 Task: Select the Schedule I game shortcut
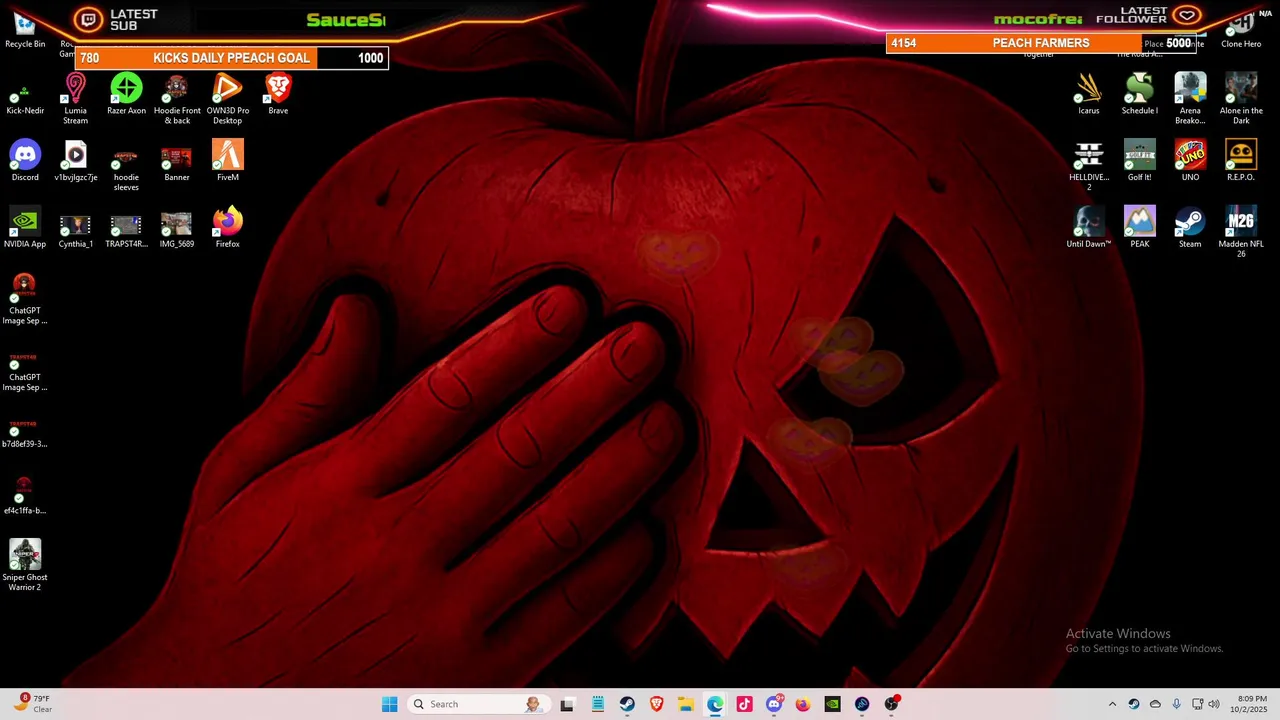point(1140,95)
